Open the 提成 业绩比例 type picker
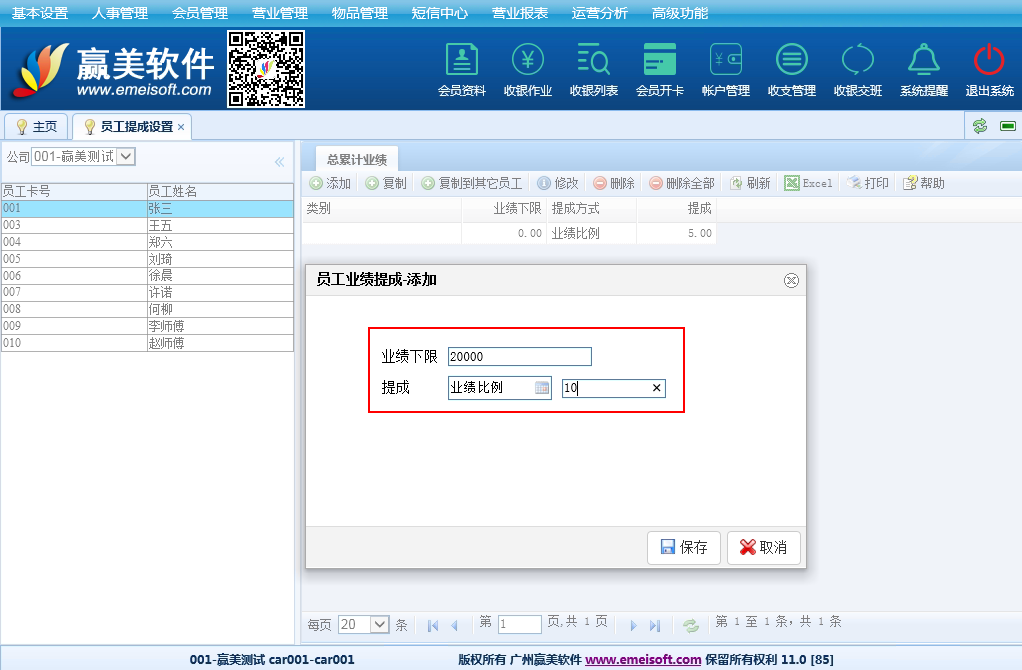Screen dimensions: 1022x670 point(542,389)
